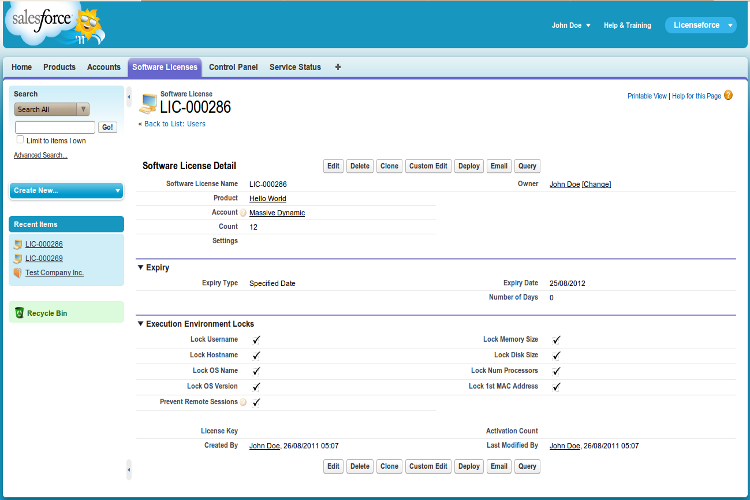This screenshot has height=500, width=750.
Task: Open Help & Training link
Action: [627, 25]
